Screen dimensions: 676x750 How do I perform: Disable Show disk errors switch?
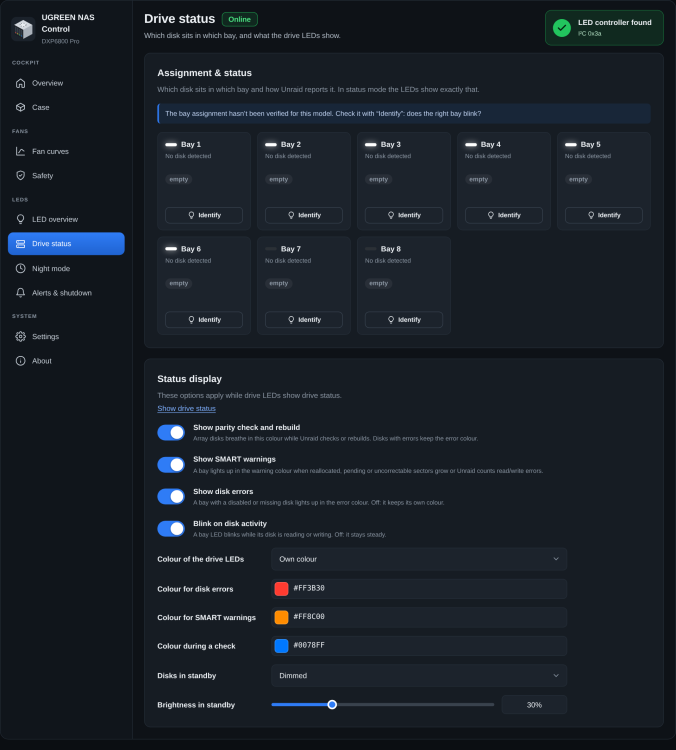pyautogui.click(x=171, y=496)
